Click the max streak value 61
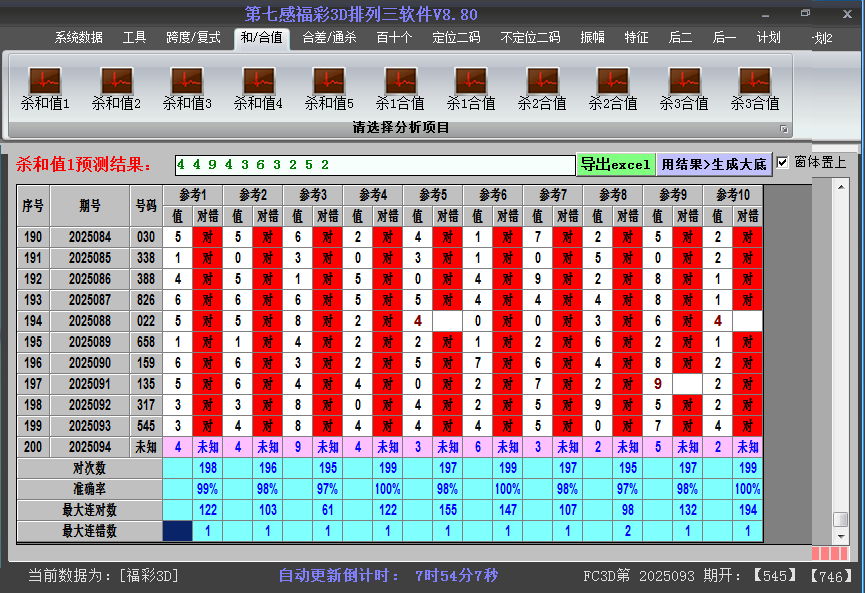The height and width of the screenshot is (593, 865). 328,510
